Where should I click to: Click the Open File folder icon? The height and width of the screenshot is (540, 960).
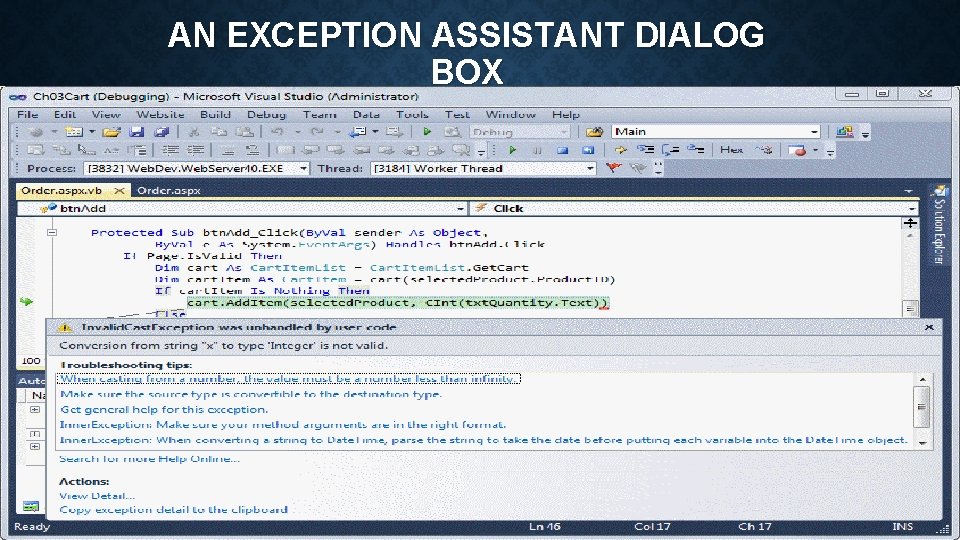[111, 132]
